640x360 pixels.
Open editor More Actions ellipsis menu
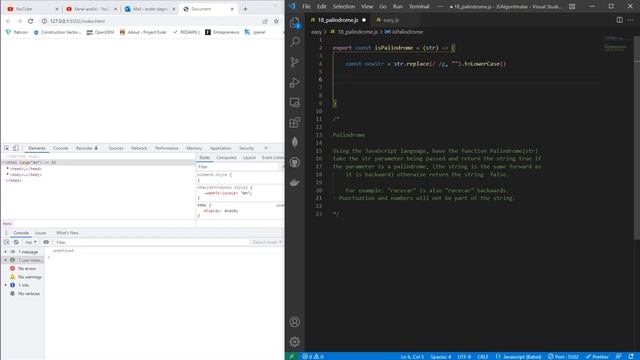coord(631,20)
